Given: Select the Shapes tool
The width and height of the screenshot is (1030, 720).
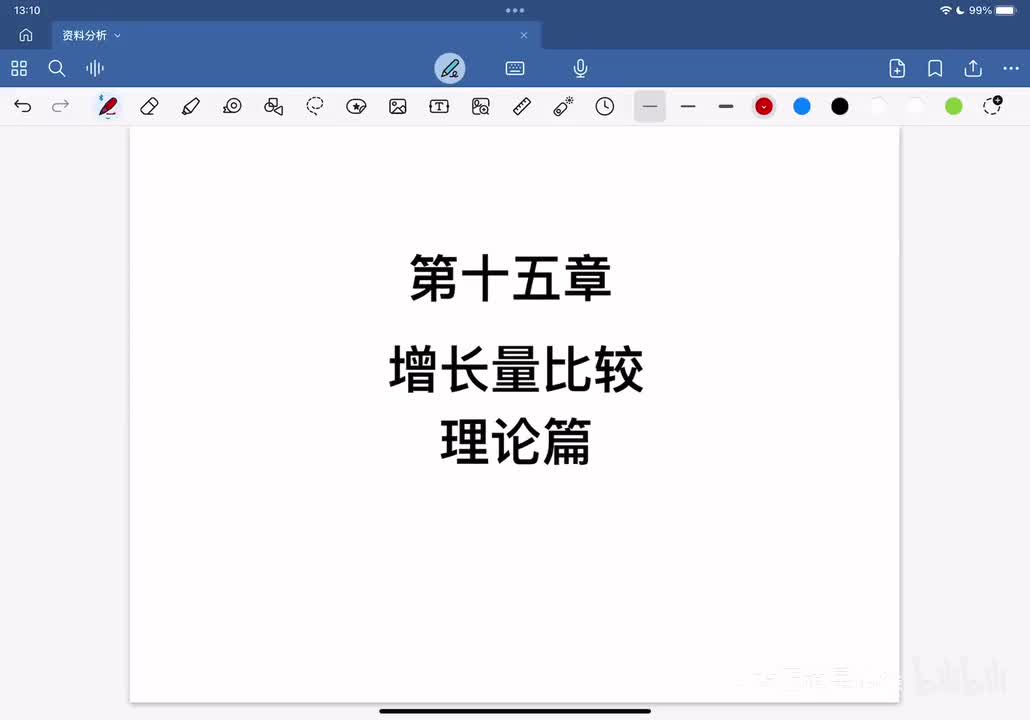Looking at the screenshot, I should point(273,106).
